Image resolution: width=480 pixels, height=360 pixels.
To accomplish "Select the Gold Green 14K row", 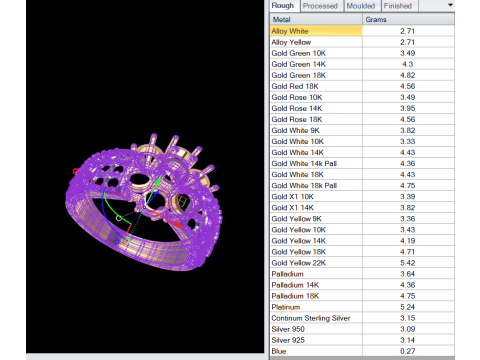I will 362,64.
